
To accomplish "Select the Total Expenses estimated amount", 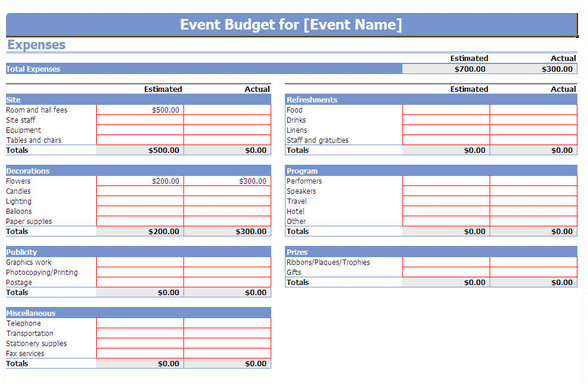I will 446,69.
